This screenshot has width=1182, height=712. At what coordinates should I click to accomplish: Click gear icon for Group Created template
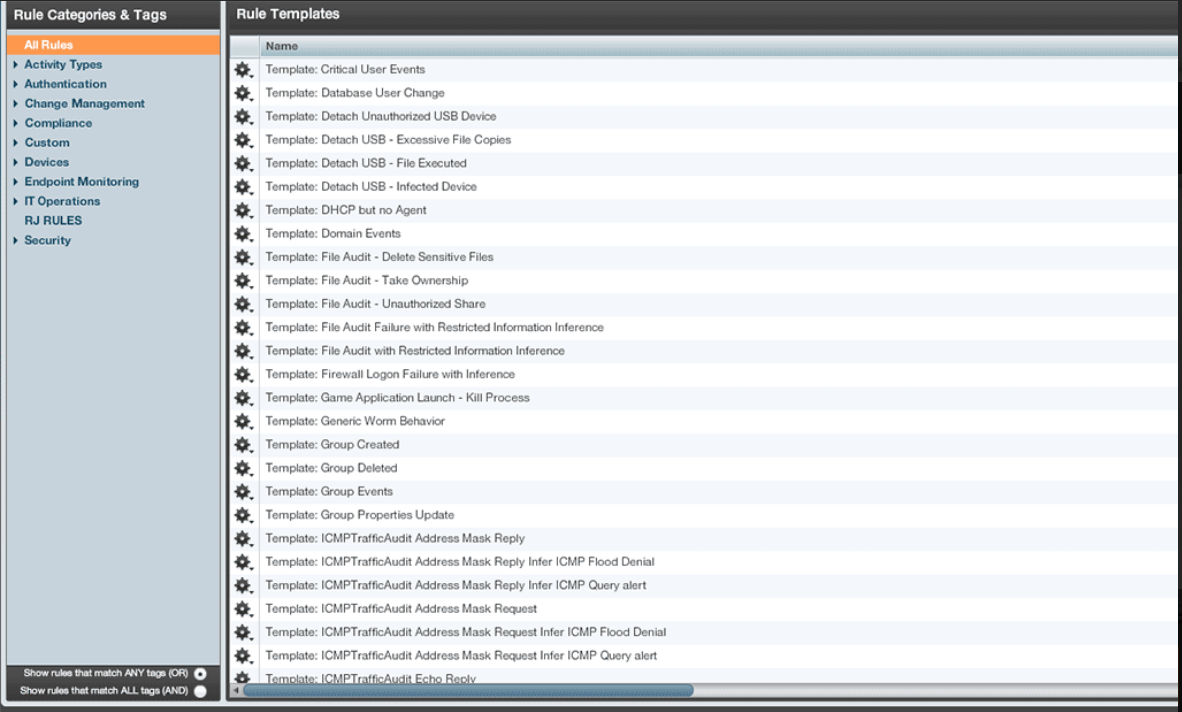pyautogui.click(x=243, y=445)
